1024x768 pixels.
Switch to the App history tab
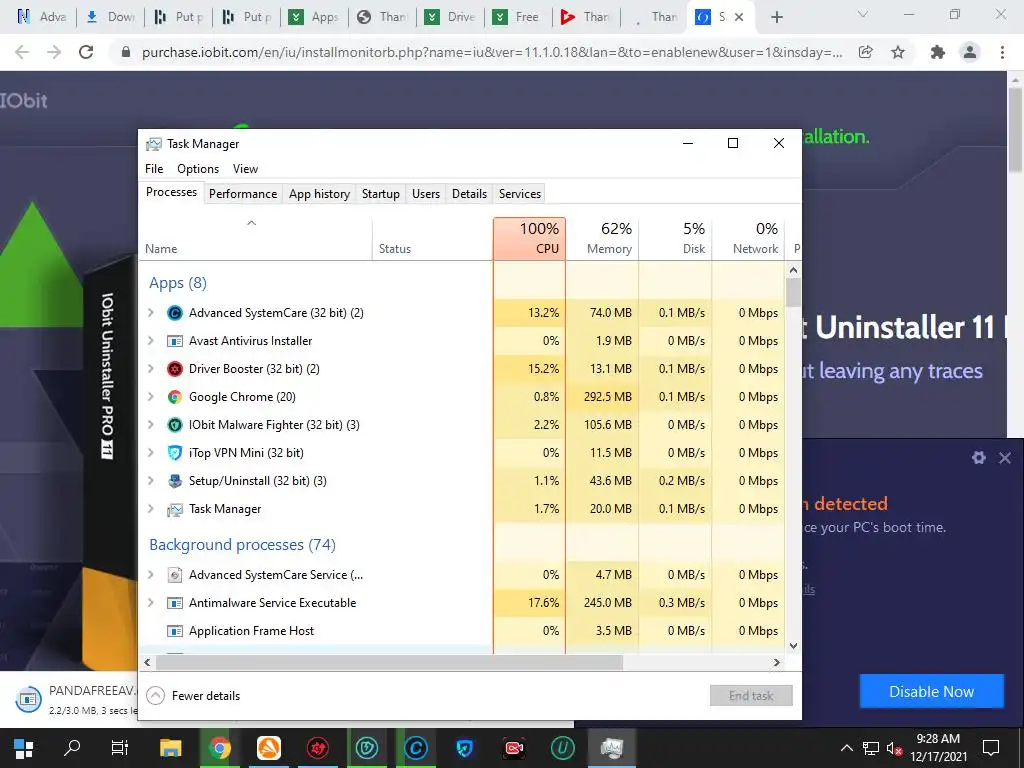tap(319, 194)
